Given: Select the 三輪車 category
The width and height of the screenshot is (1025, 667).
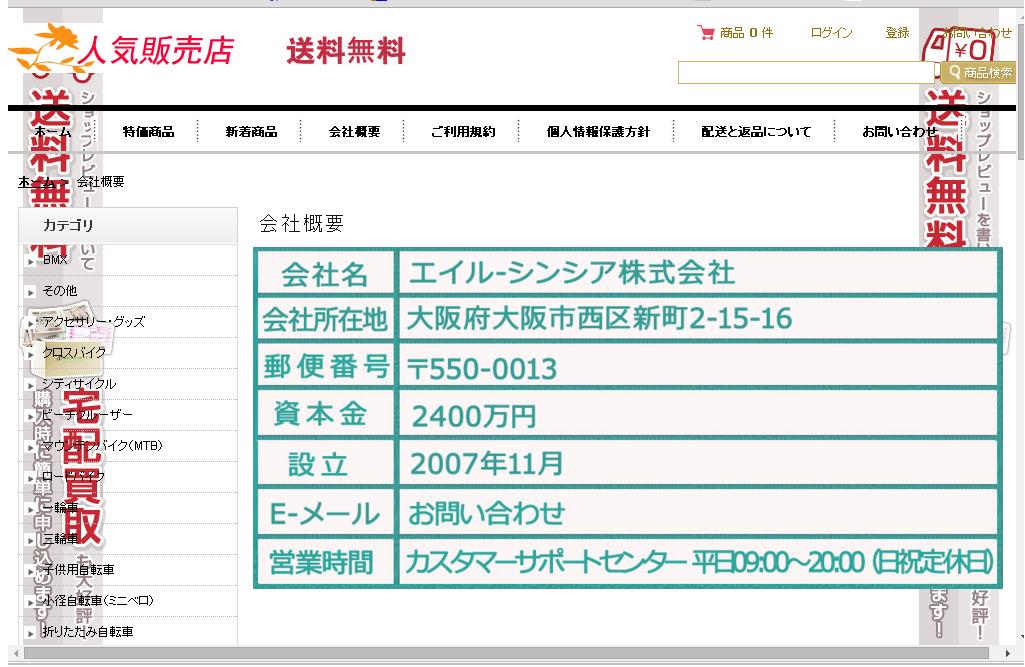Looking at the screenshot, I should coord(60,538).
